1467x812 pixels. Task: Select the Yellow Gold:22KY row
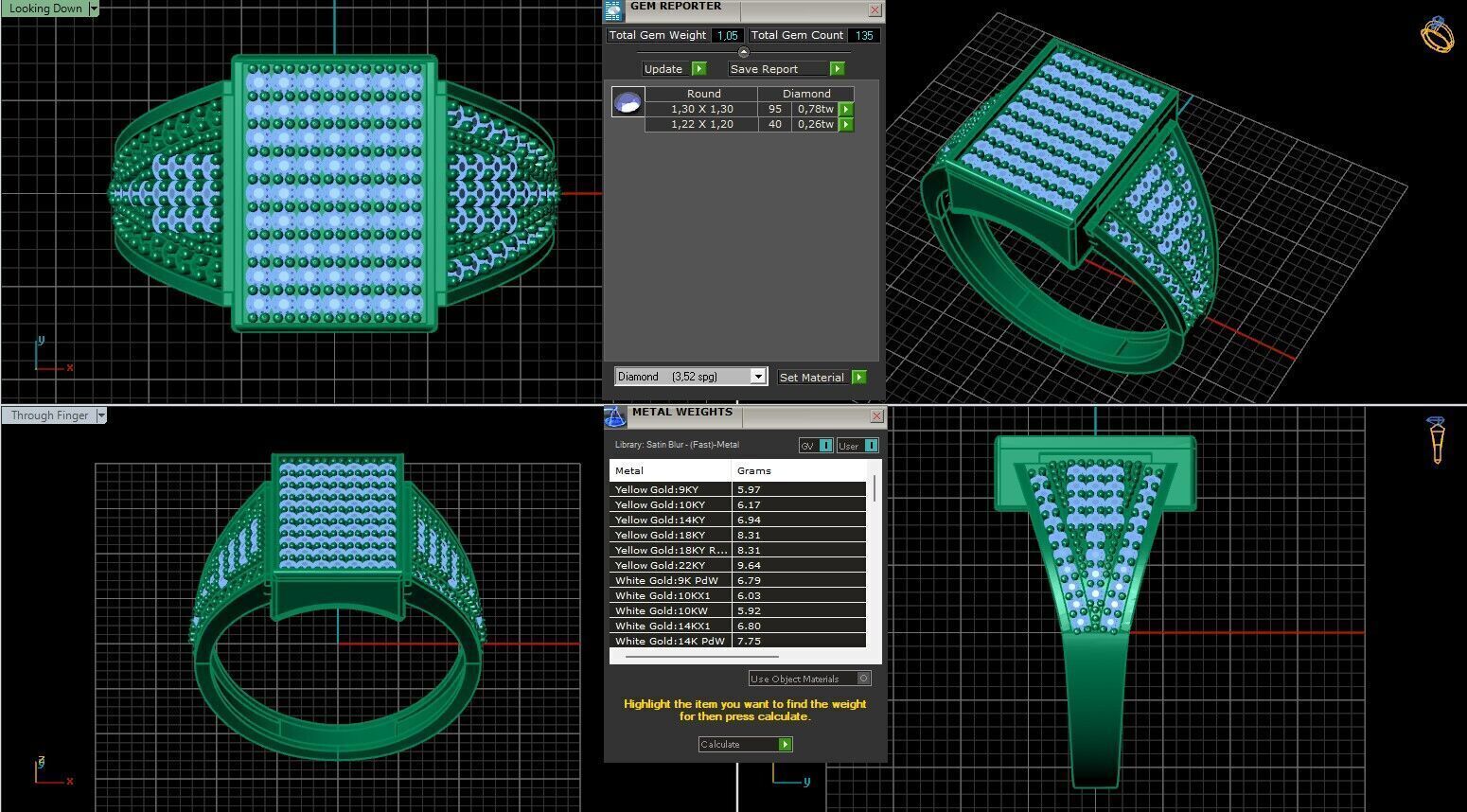tap(737, 565)
